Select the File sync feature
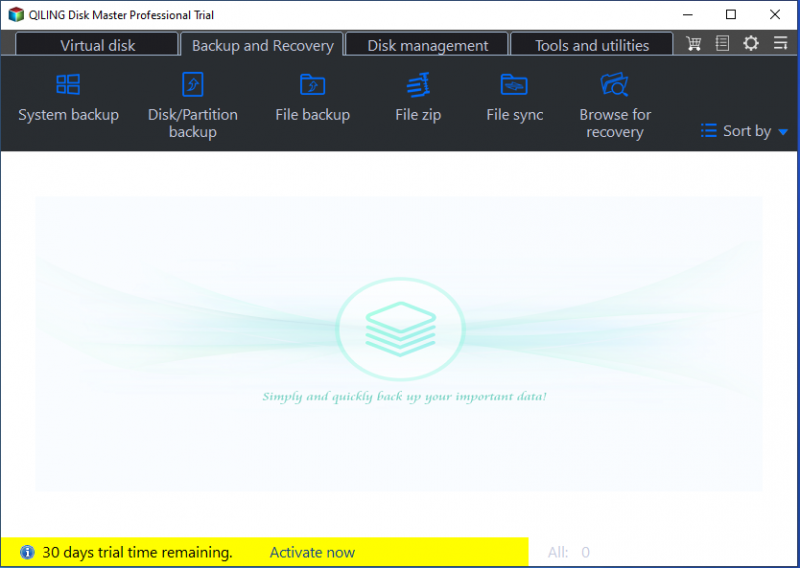Viewport: 800px width, 568px height. click(514, 98)
